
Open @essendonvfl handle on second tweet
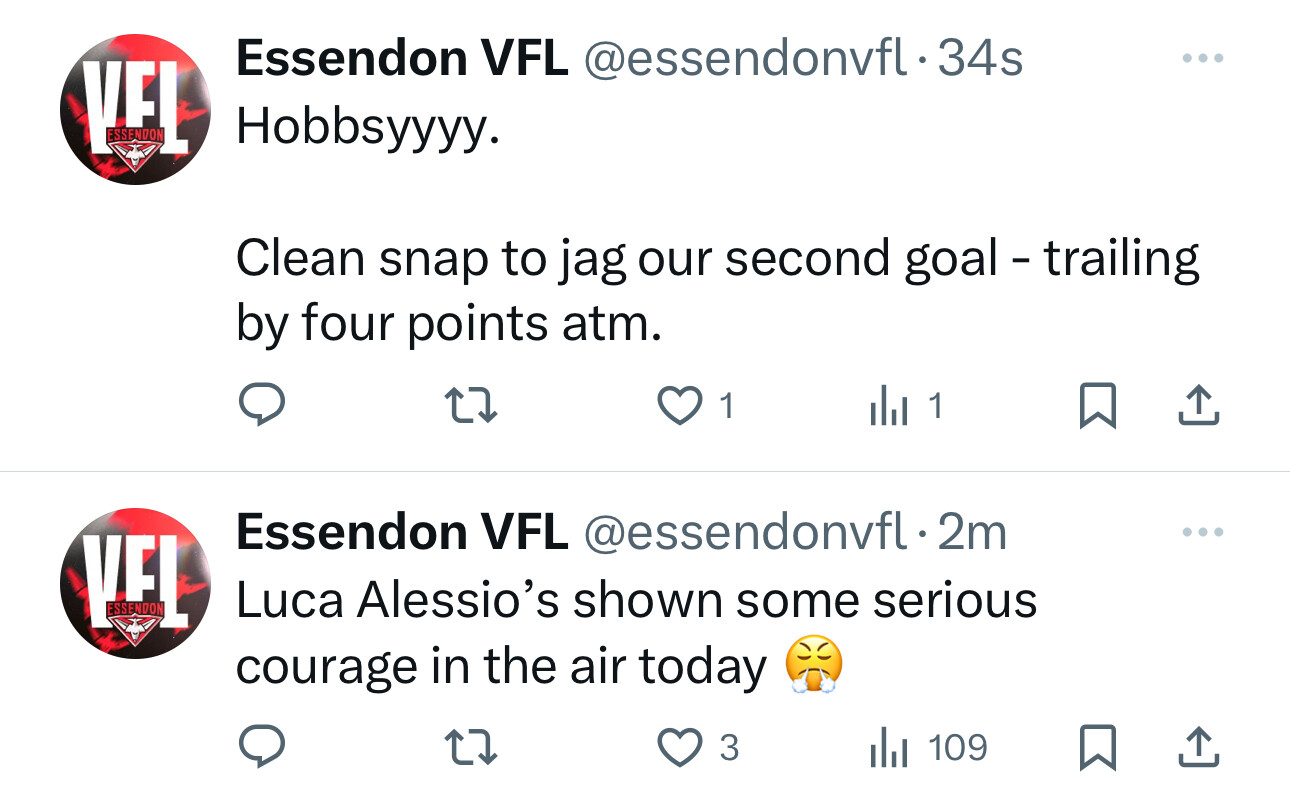[x=744, y=533]
